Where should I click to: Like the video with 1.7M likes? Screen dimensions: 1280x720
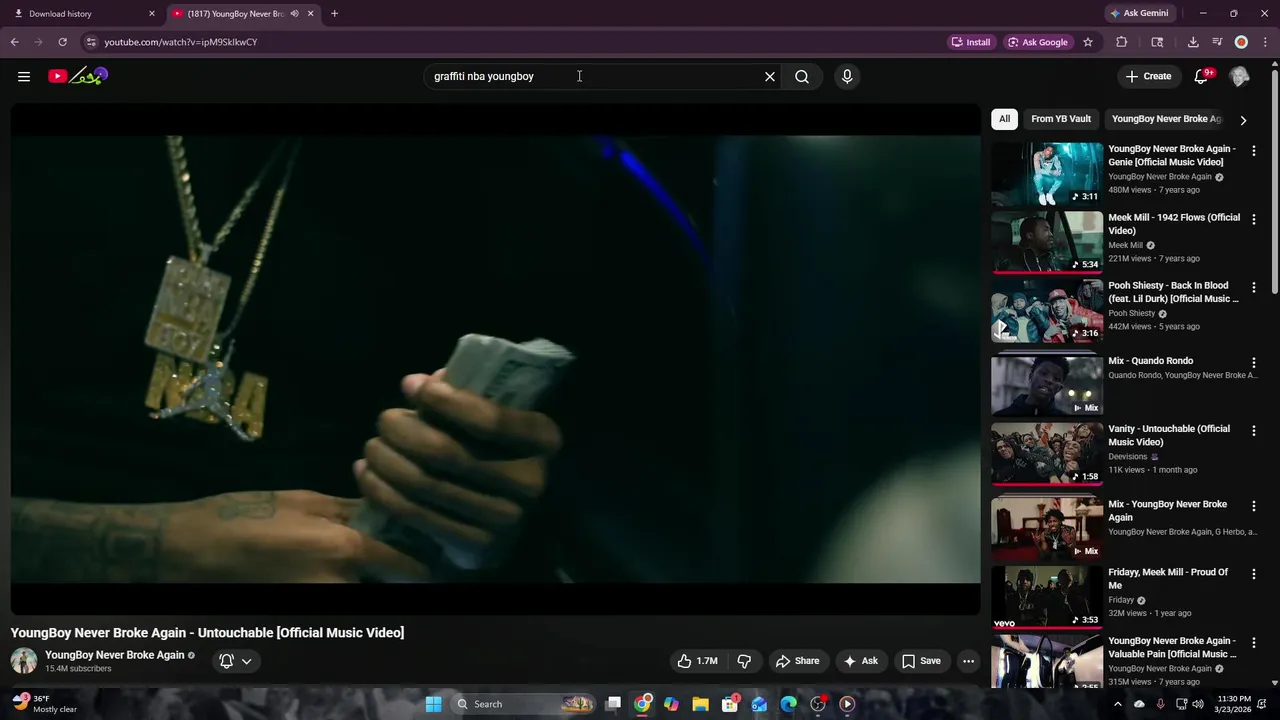click(x=698, y=661)
